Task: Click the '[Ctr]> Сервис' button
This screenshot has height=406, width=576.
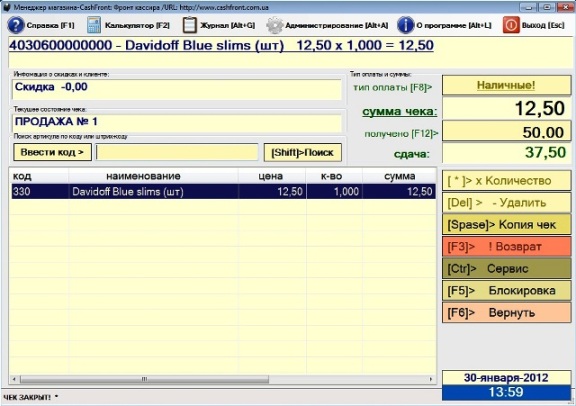Action: pos(506,269)
